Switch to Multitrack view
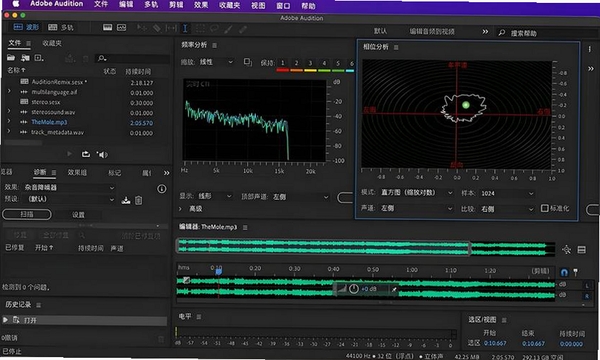 pyautogui.click(x=61, y=27)
